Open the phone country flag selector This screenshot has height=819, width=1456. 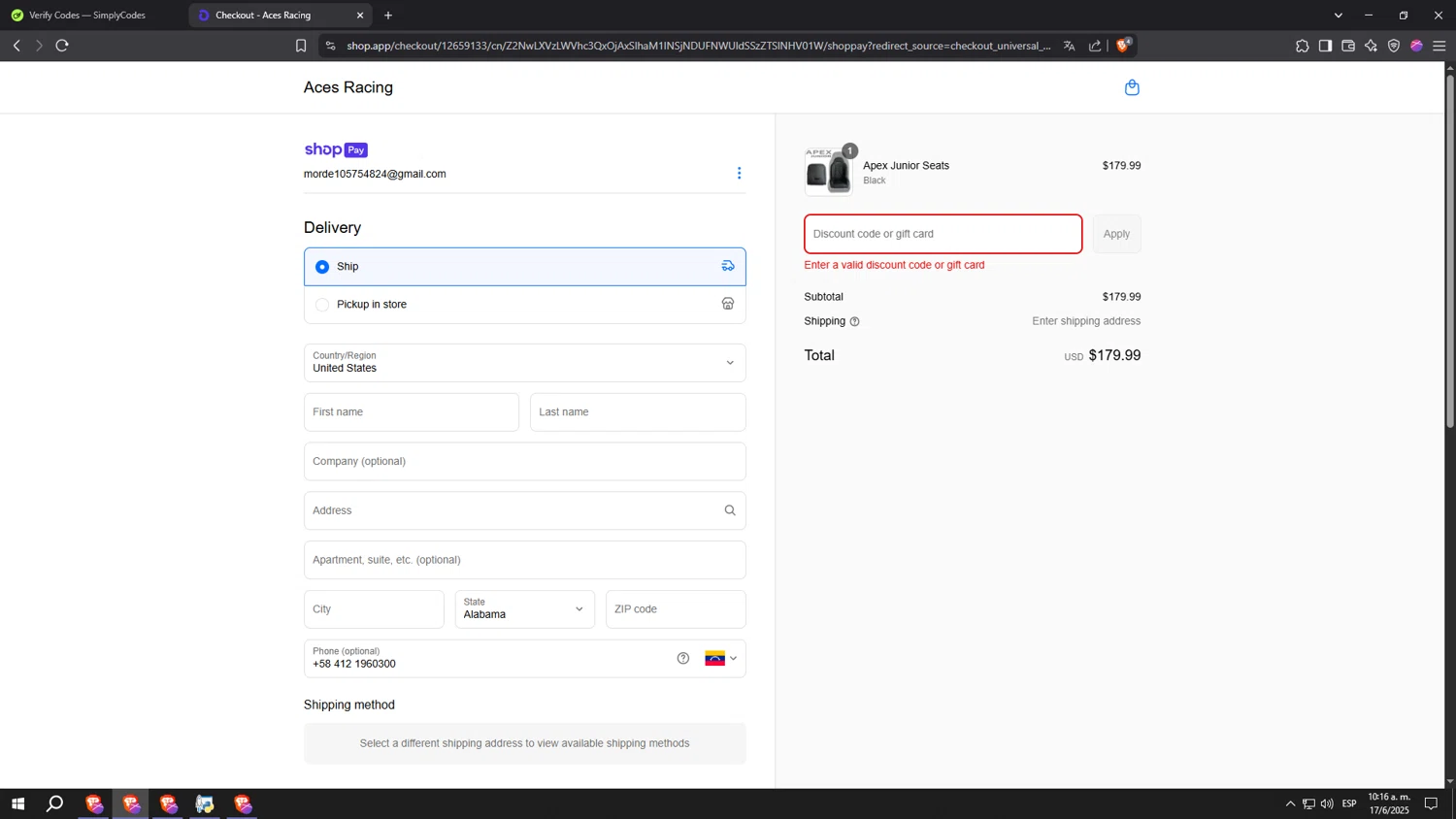tap(720, 658)
